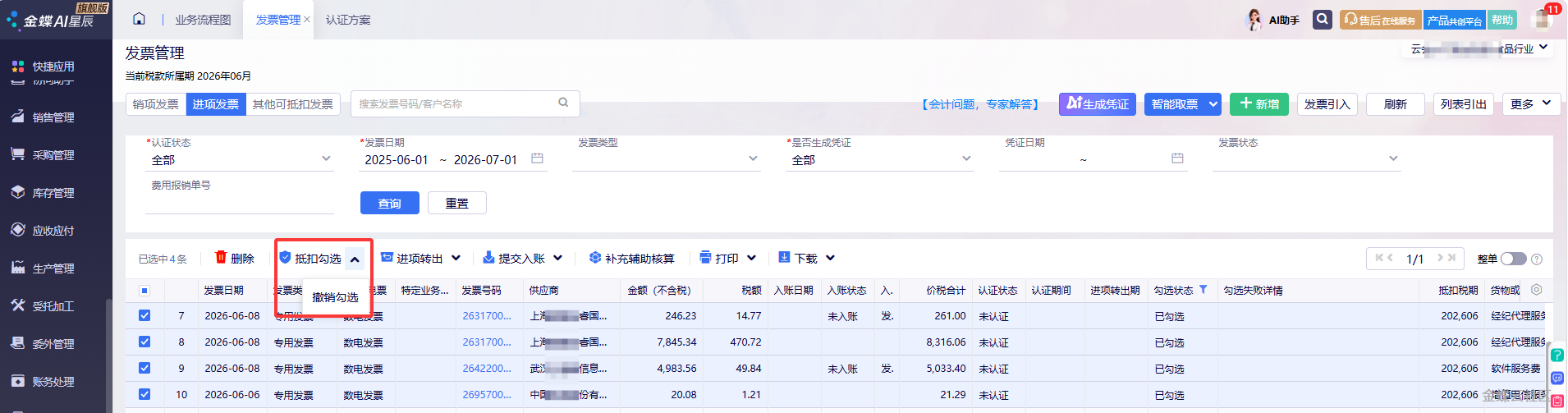Expand the 打印 dropdown

(751, 258)
